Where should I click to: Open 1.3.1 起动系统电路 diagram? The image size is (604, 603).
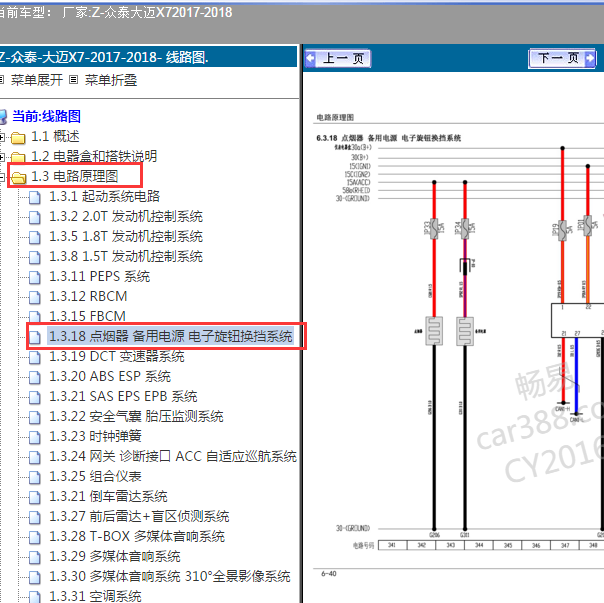coord(104,196)
